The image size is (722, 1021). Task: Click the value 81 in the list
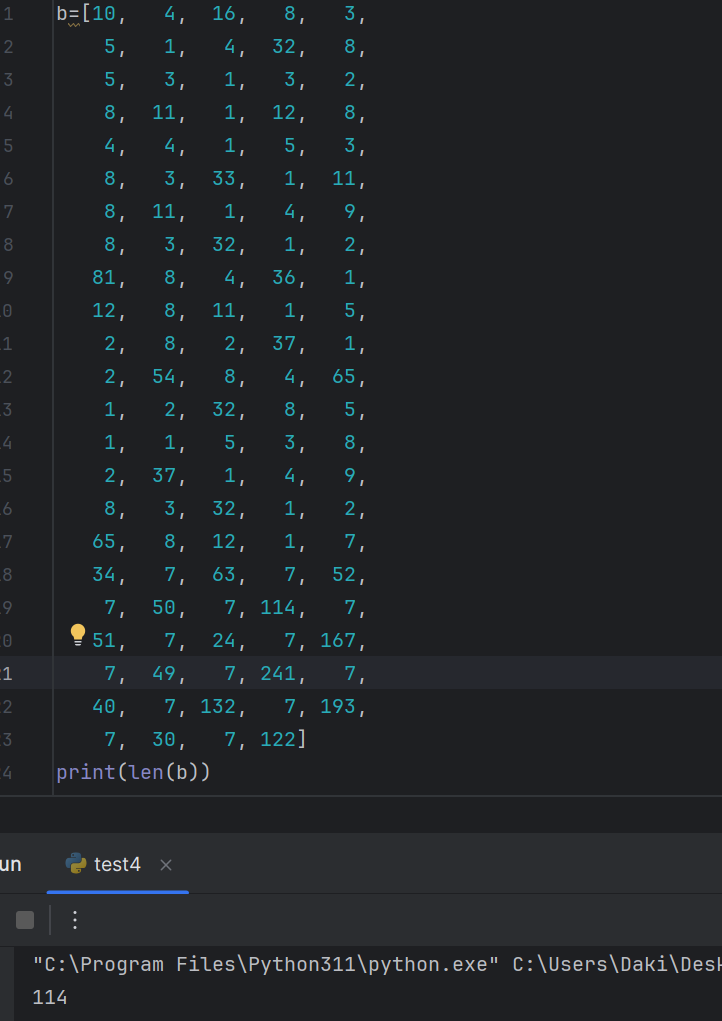[104, 278]
